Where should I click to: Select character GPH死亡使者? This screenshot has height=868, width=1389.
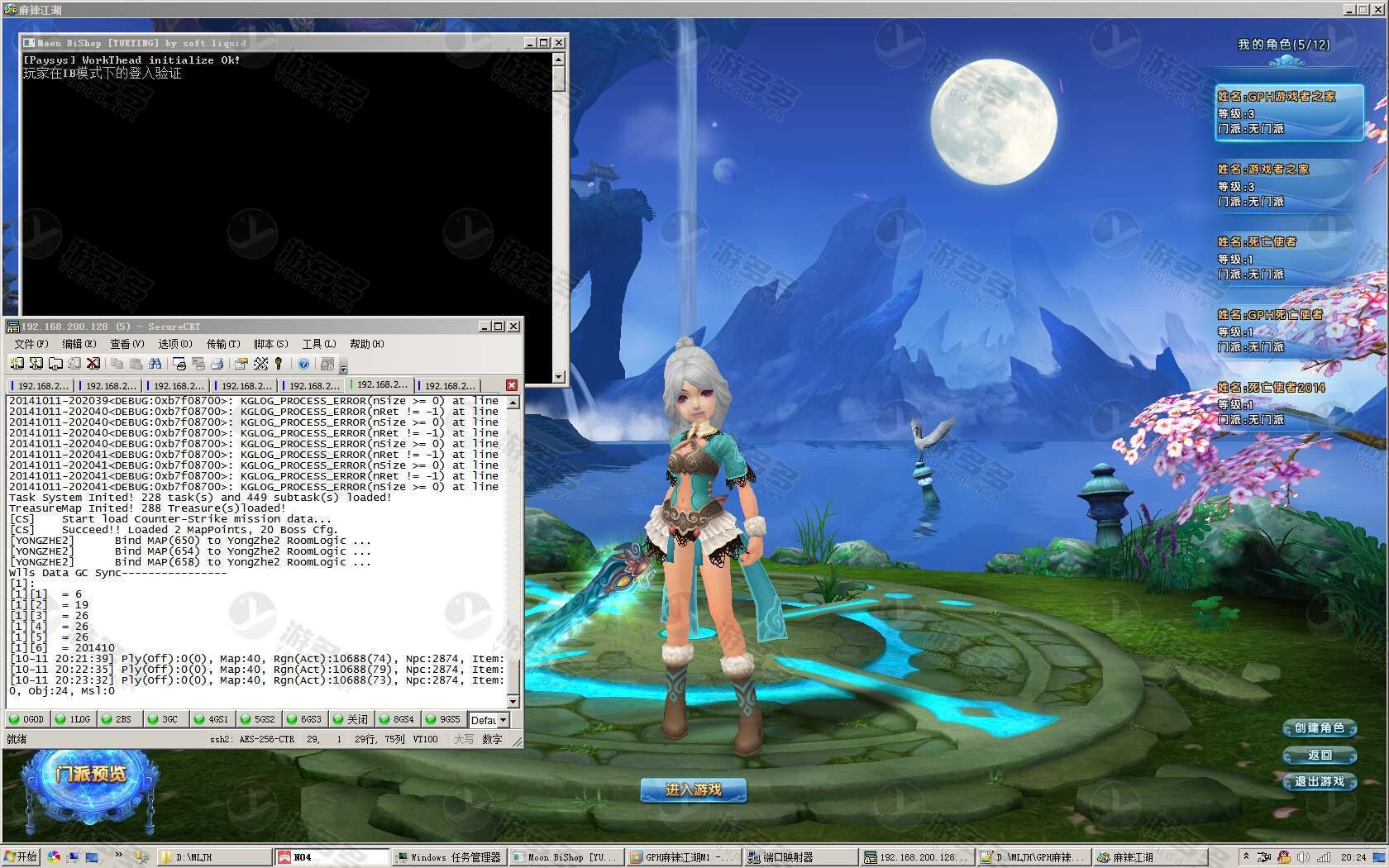[x=1288, y=331]
